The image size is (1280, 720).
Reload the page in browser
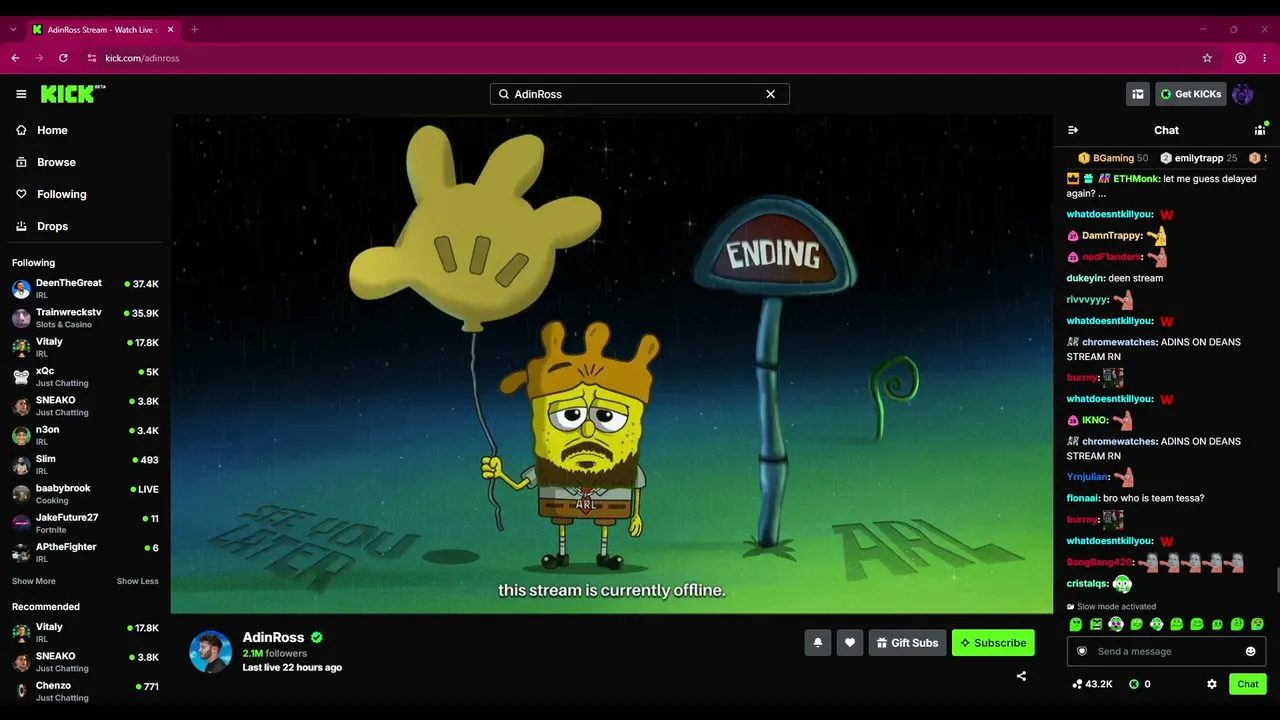pos(63,58)
